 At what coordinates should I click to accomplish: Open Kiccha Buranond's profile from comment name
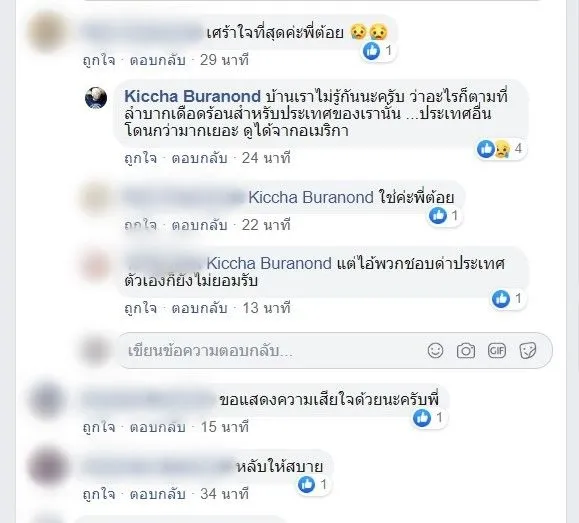[192, 96]
